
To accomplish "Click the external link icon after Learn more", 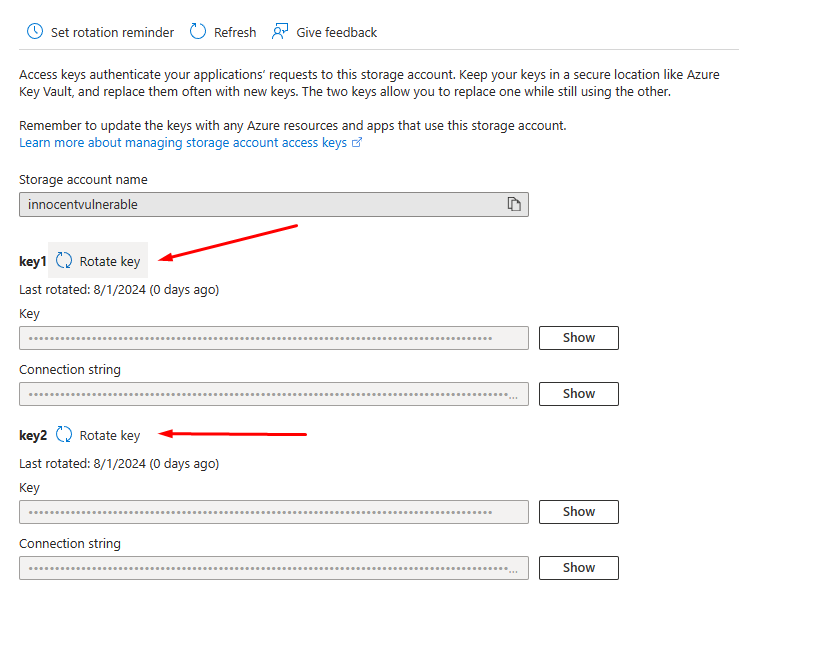I will pyautogui.click(x=357, y=143).
